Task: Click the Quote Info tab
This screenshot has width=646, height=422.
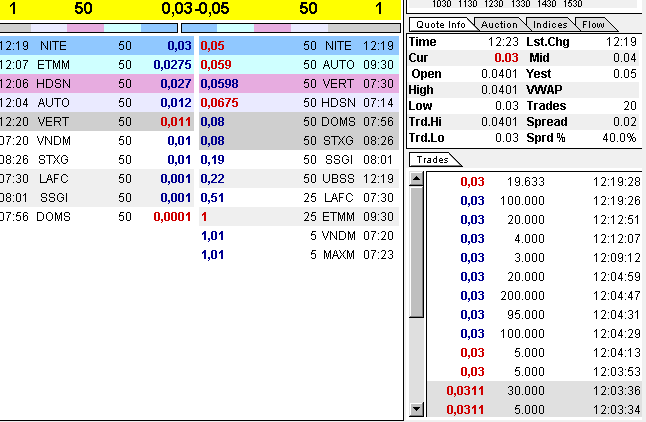Action: pyautogui.click(x=440, y=24)
